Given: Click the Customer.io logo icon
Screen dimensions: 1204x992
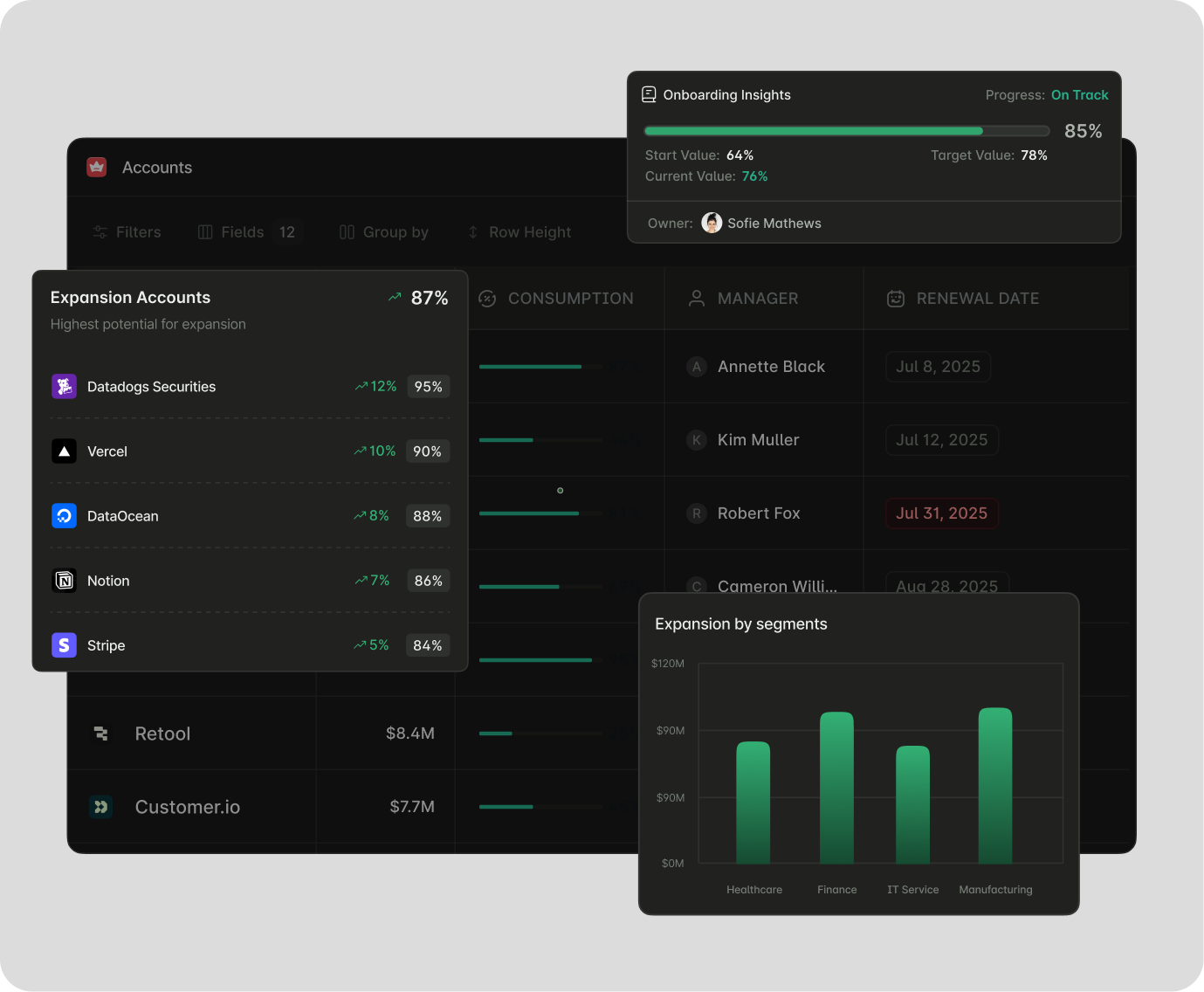Looking at the screenshot, I should click(101, 807).
